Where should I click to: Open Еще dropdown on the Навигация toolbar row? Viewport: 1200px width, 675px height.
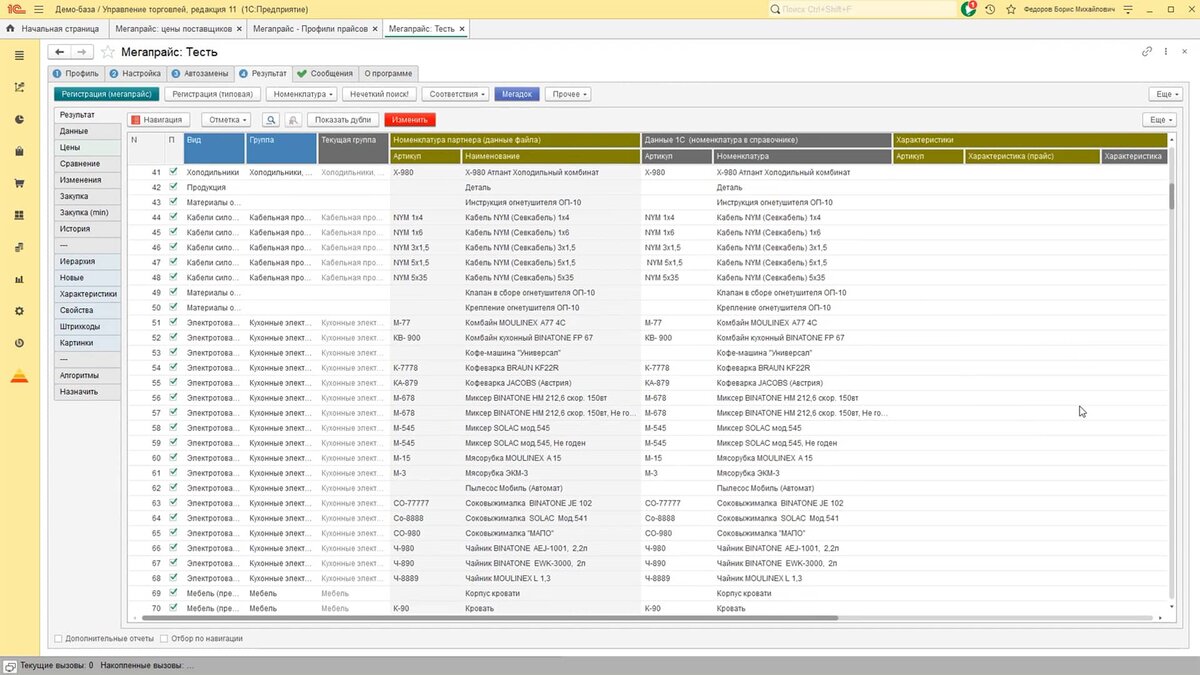[x=1158, y=119]
